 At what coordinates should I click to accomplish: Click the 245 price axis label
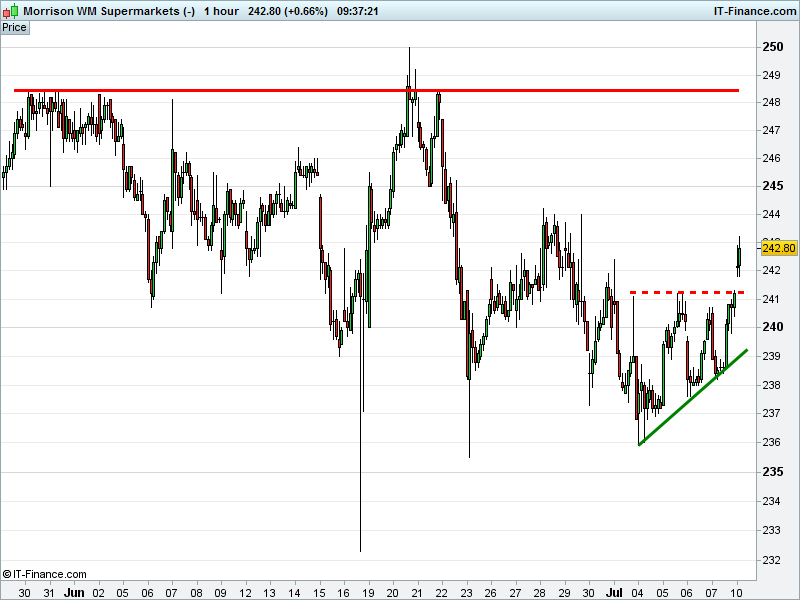point(772,186)
